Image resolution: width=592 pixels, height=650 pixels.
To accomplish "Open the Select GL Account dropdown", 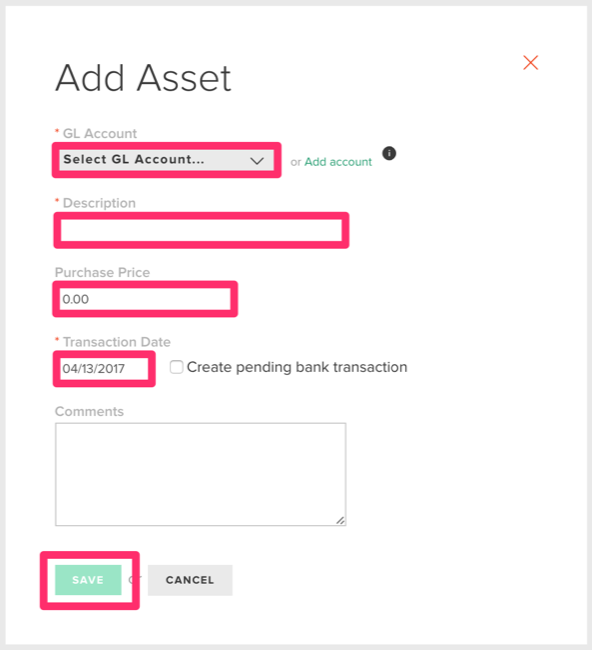I will click(x=167, y=160).
